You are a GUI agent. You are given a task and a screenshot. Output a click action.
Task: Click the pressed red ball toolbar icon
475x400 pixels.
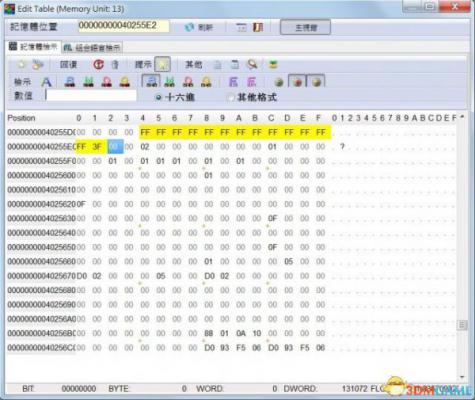click(297, 81)
